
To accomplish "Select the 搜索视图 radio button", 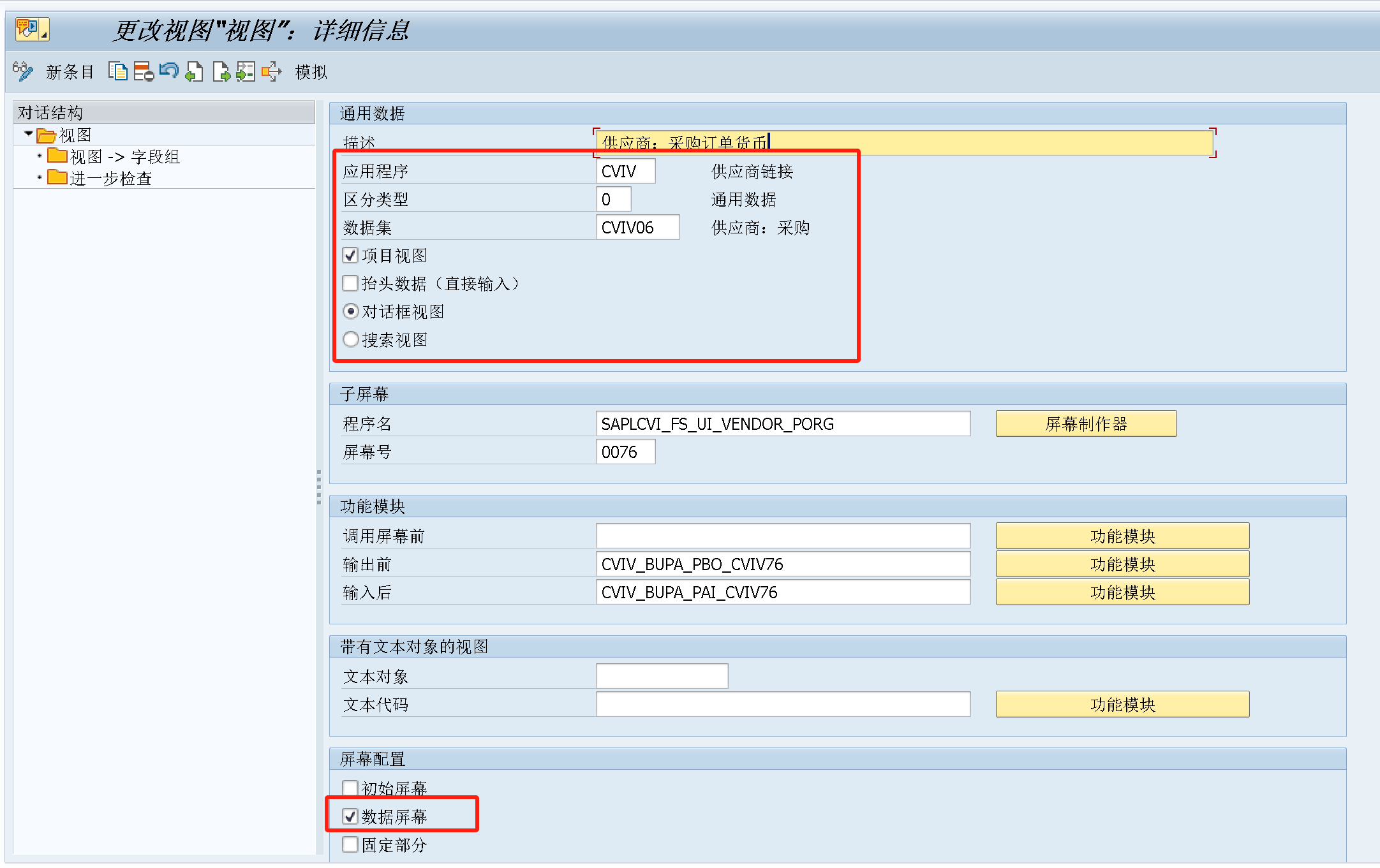I will [350, 339].
